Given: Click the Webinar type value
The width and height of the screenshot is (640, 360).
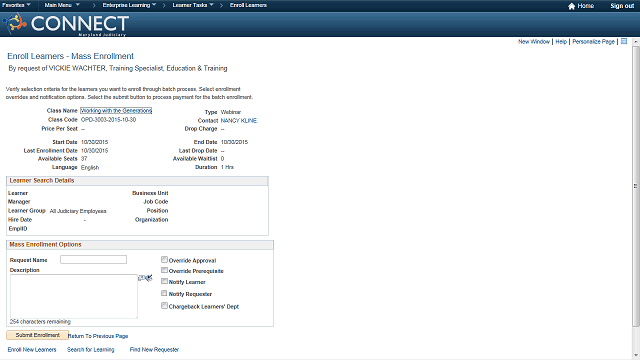Looking at the screenshot, I should click(x=231, y=112).
